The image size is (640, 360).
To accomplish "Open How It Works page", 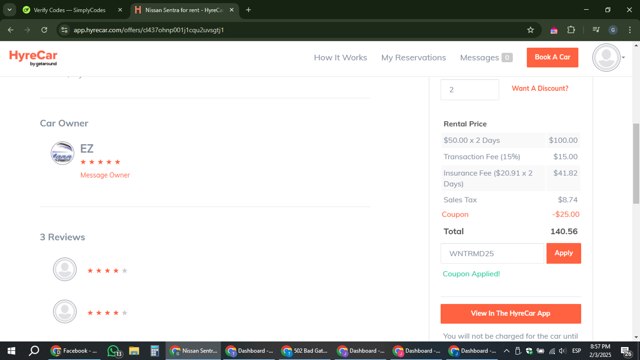I will pyautogui.click(x=340, y=58).
